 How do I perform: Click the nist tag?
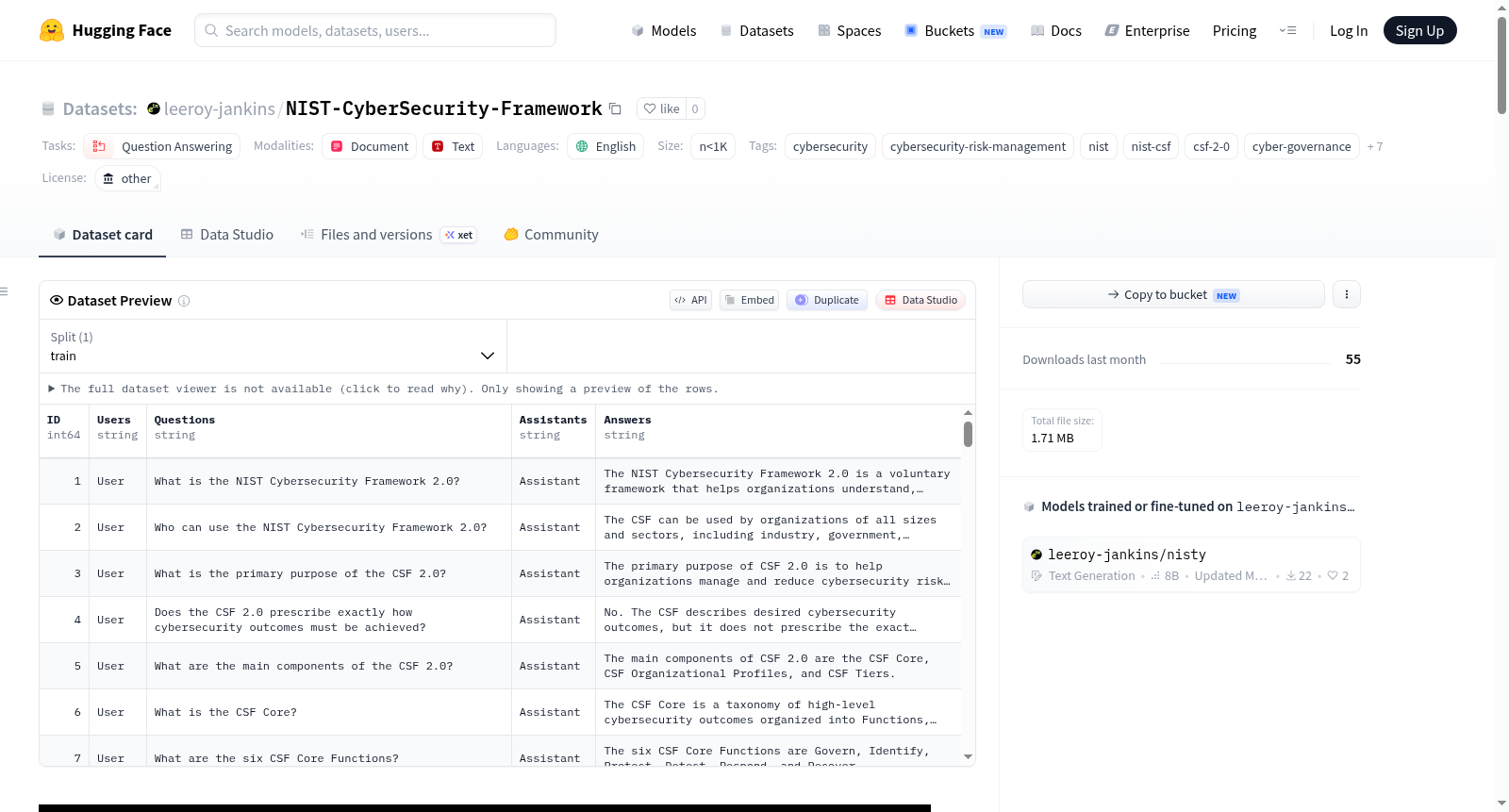[x=1099, y=146]
